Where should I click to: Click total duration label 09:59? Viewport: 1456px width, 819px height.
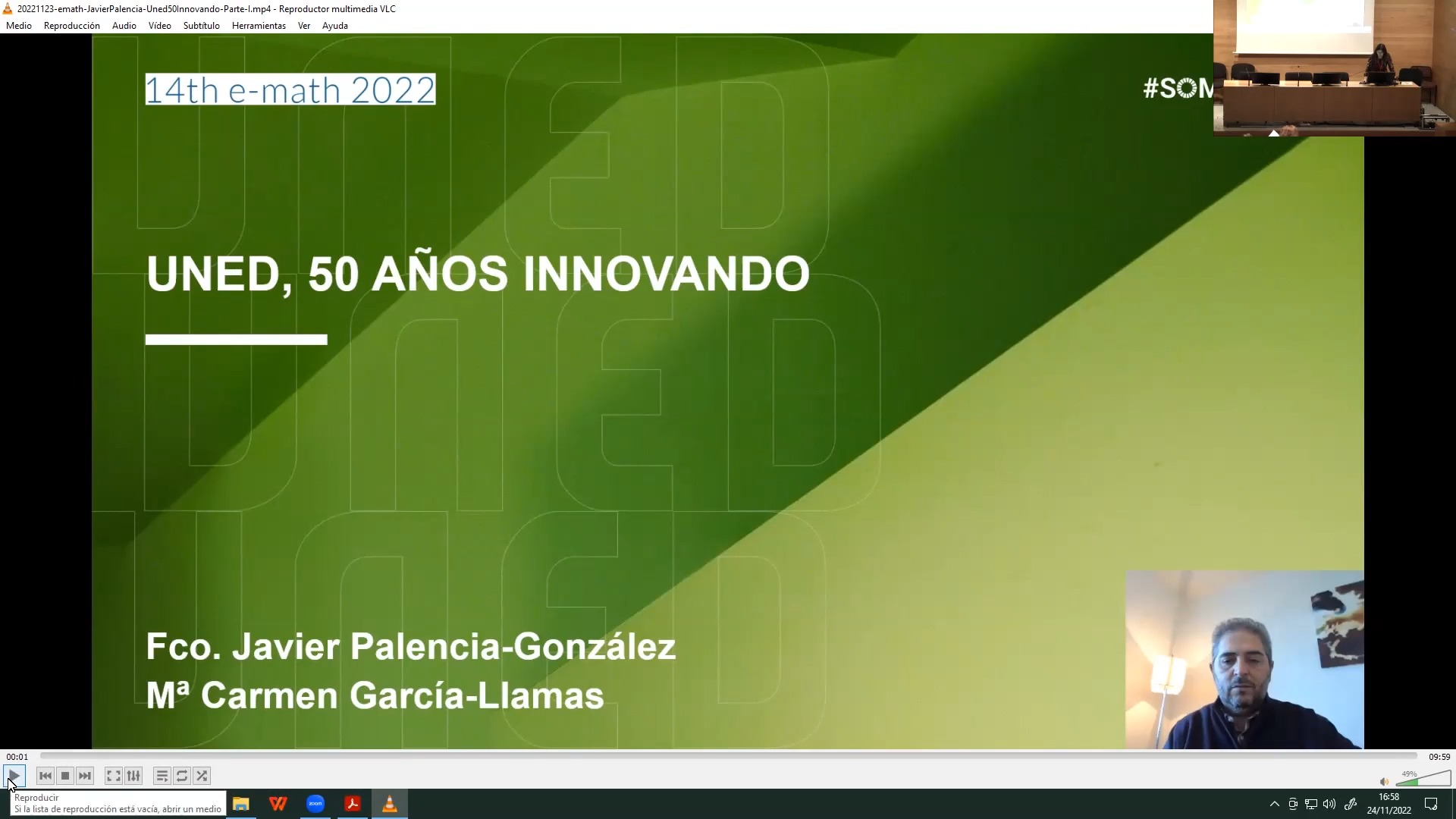coord(1439,757)
